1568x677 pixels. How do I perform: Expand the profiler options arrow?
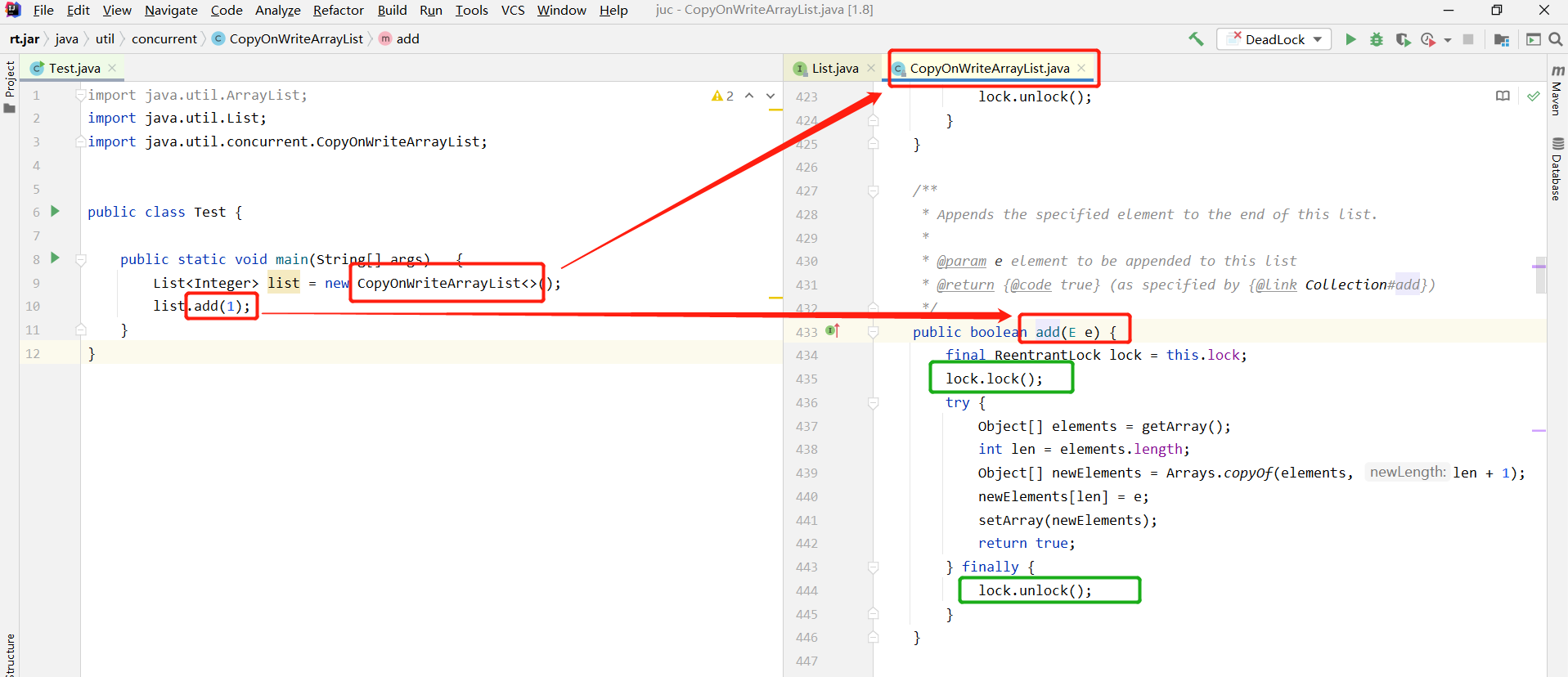coord(1448,40)
